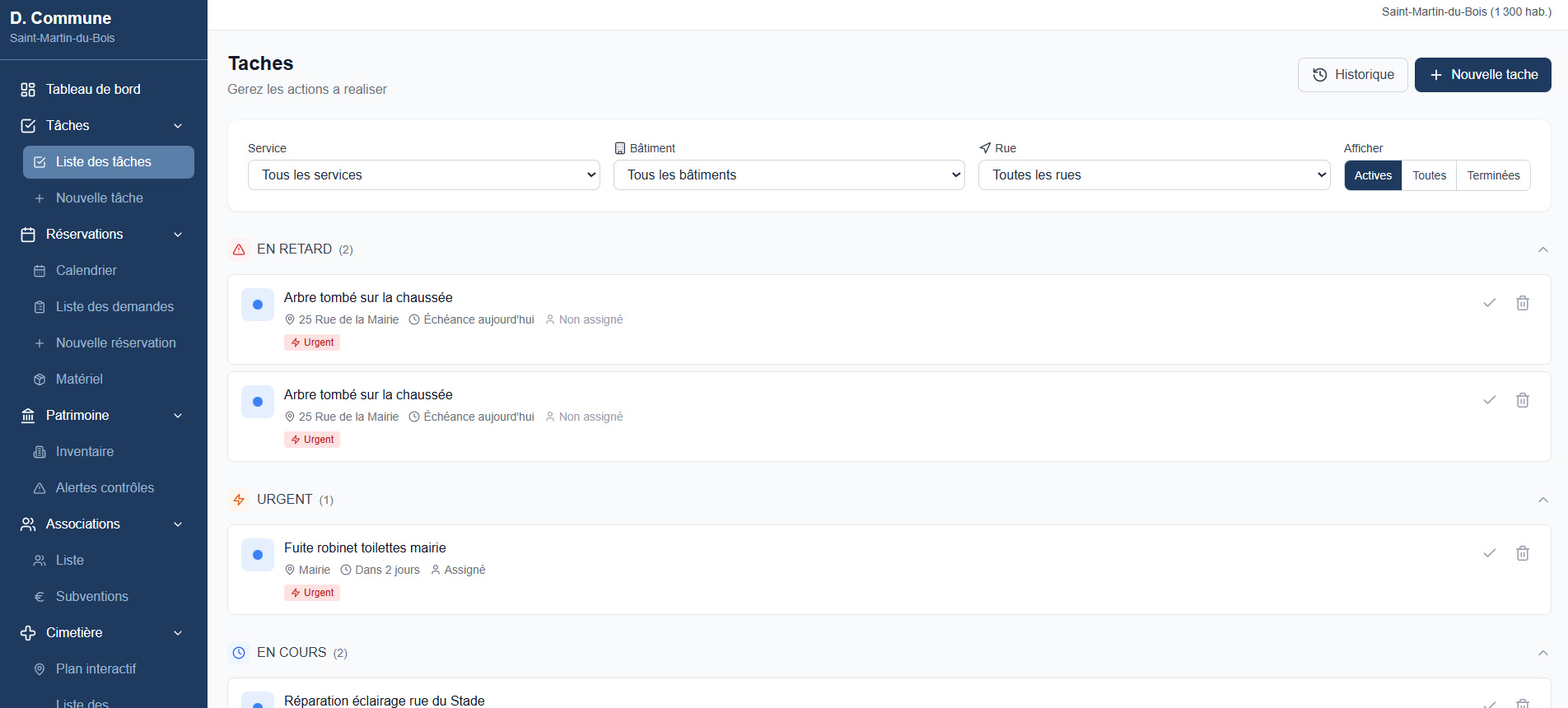Mark Fuite robinet toilettes task as done
This screenshot has width=1568, height=708.
(1489, 553)
